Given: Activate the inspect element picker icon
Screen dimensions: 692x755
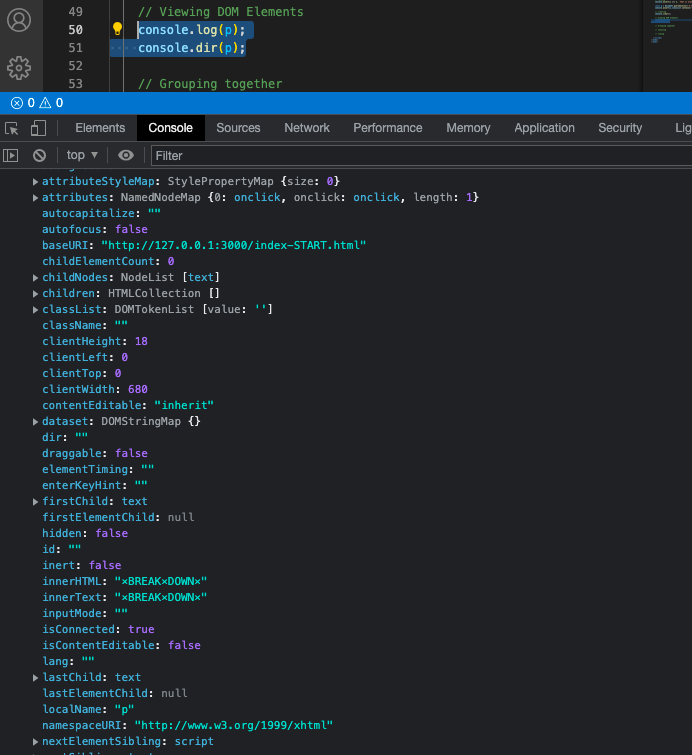Looking at the screenshot, I should [x=12, y=128].
